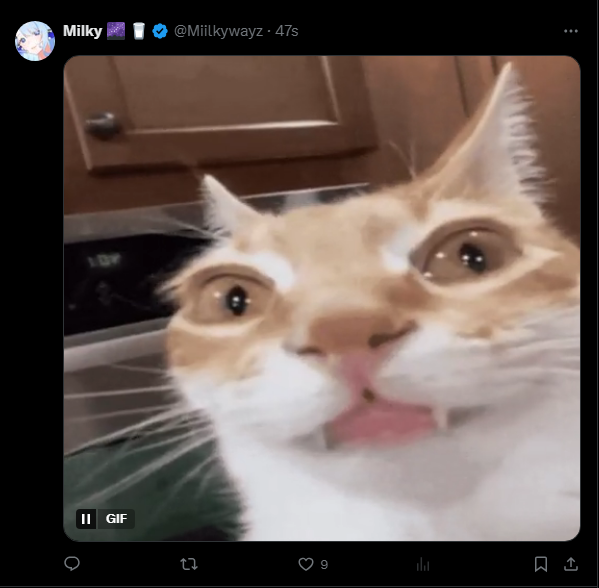The image size is (599, 588).
Task: Open the reply speech bubble icon
Action: point(72,564)
